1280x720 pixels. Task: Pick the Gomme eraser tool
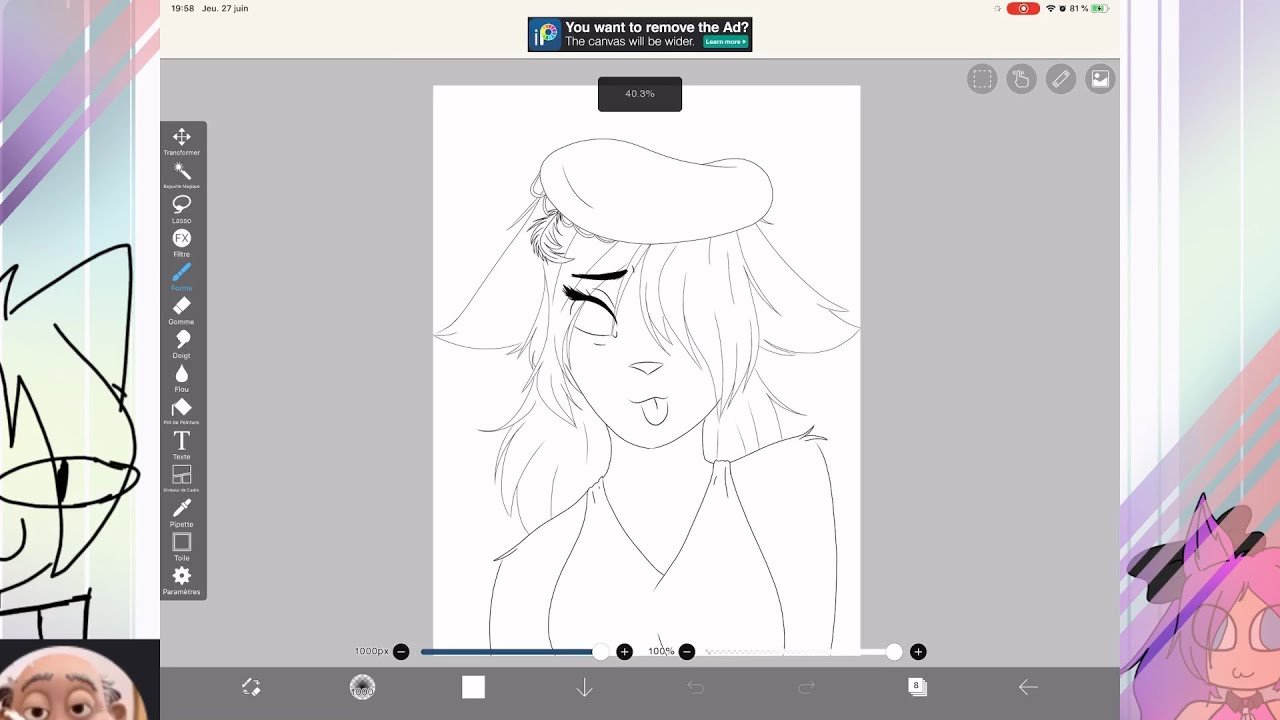coord(182,307)
